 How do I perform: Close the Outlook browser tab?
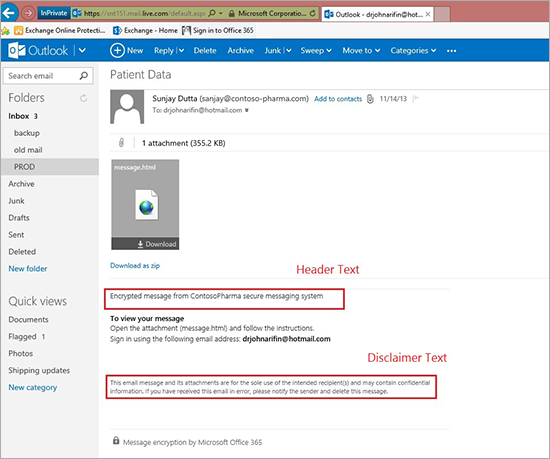pyautogui.click(x=428, y=14)
